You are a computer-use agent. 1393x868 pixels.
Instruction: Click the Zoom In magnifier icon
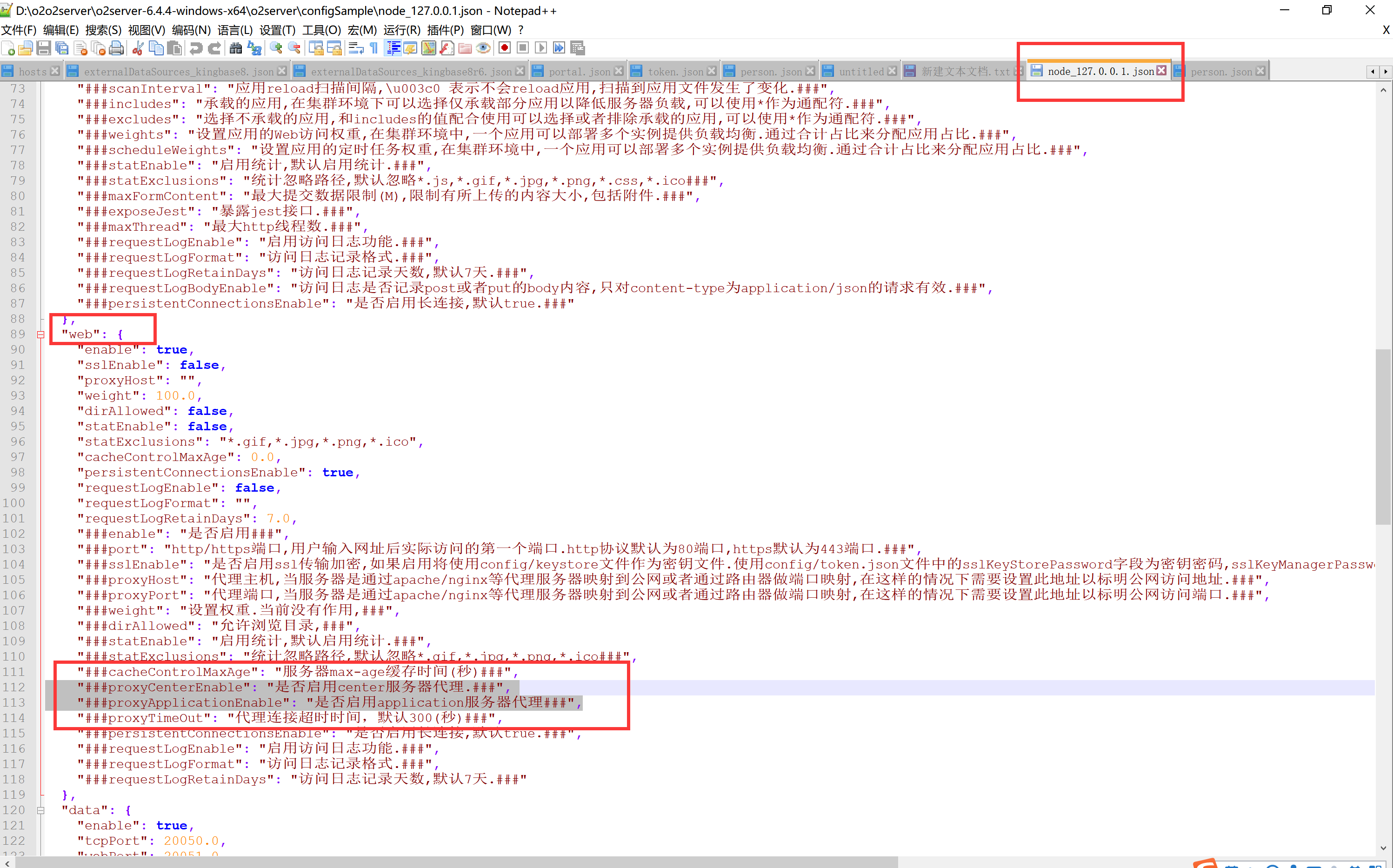click(276, 48)
